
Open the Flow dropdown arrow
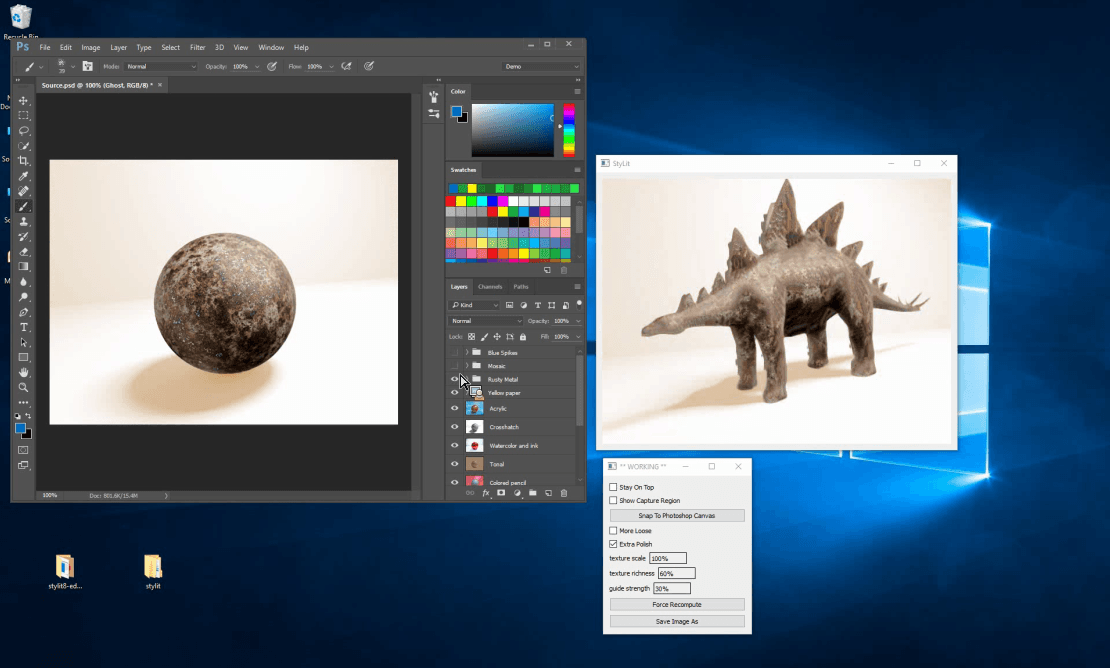331,67
